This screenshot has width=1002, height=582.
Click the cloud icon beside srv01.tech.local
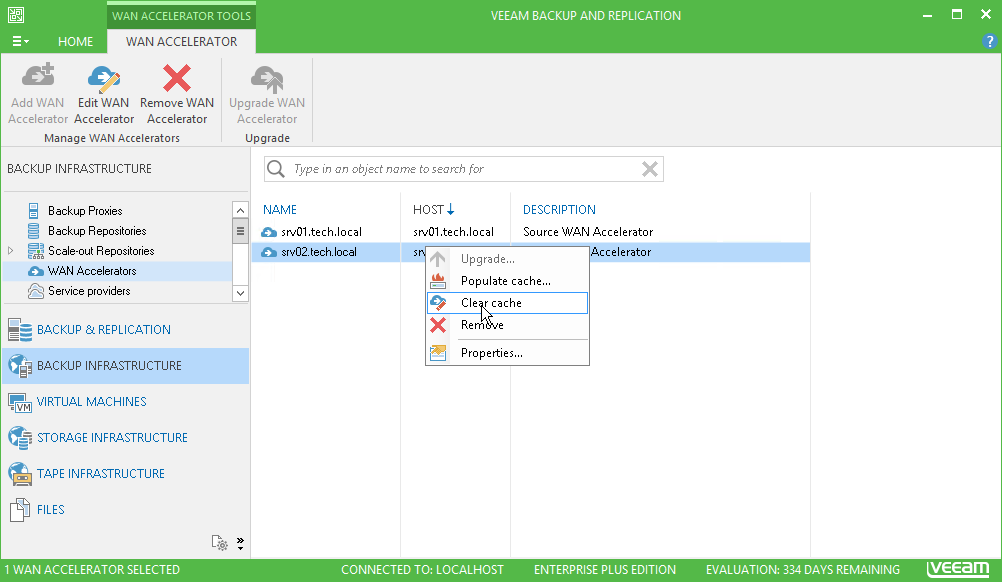pos(269,232)
